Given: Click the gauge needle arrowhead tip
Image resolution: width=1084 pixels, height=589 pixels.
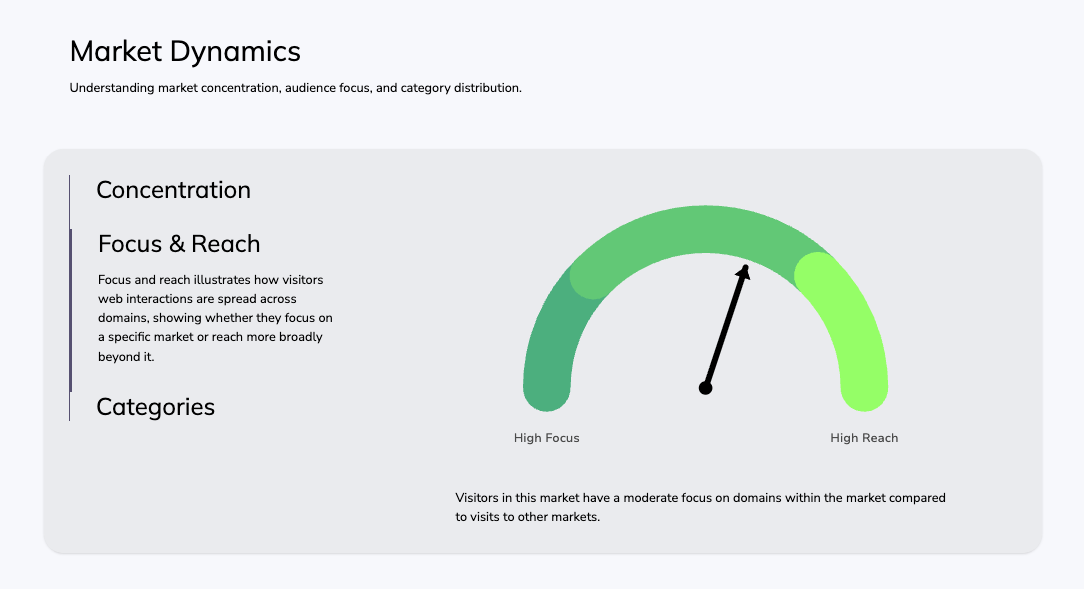Looking at the screenshot, I should click(x=745, y=269).
